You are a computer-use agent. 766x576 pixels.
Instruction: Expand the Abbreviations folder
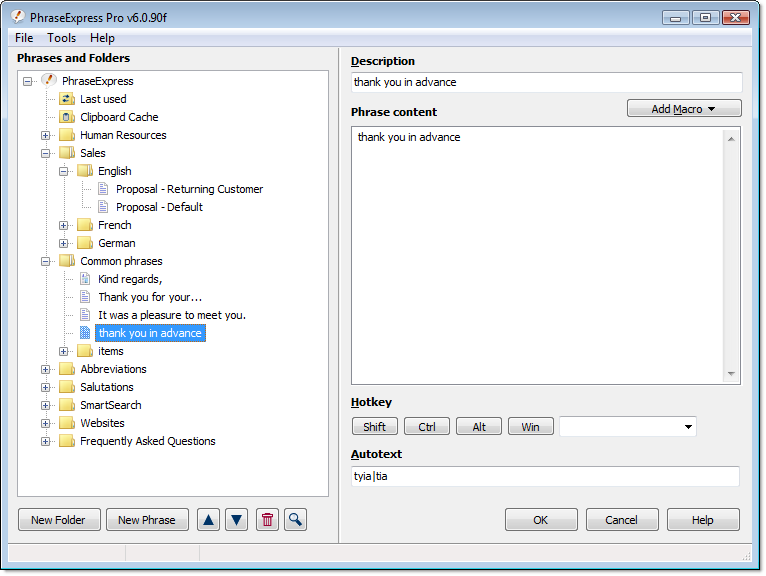click(x=45, y=369)
